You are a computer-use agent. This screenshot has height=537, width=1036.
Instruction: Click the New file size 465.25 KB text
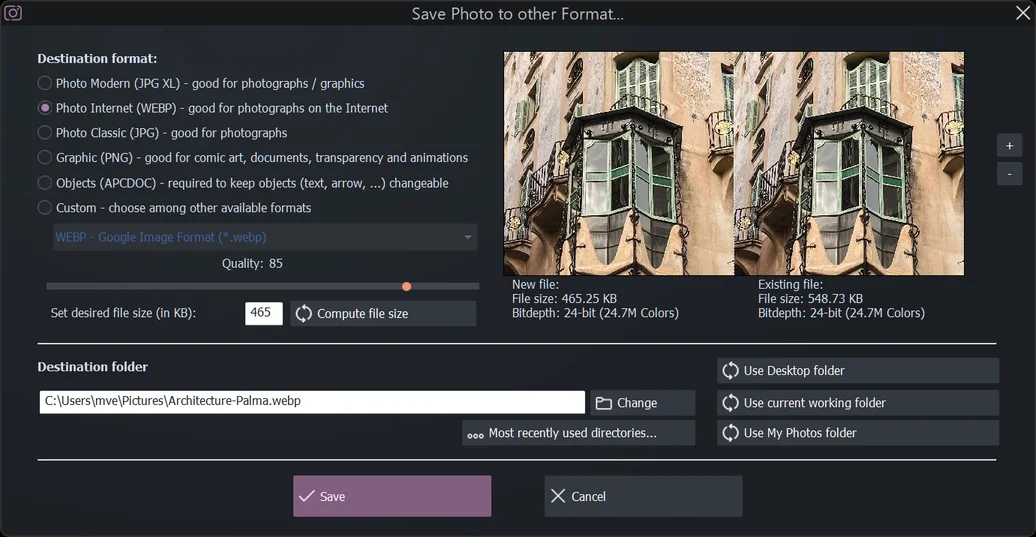(564, 299)
